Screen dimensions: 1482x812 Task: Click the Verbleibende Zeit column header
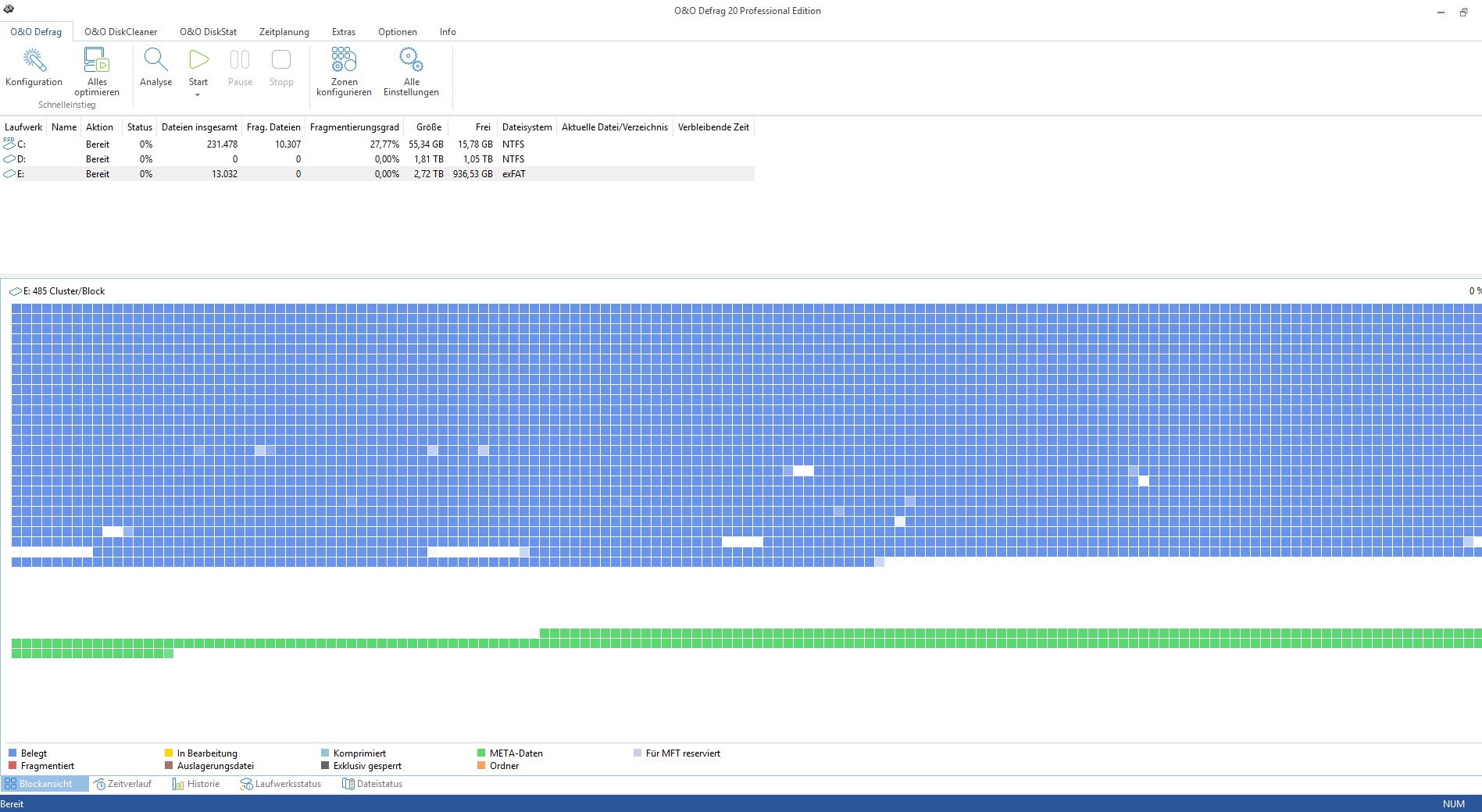pyautogui.click(x=713, y=127)
